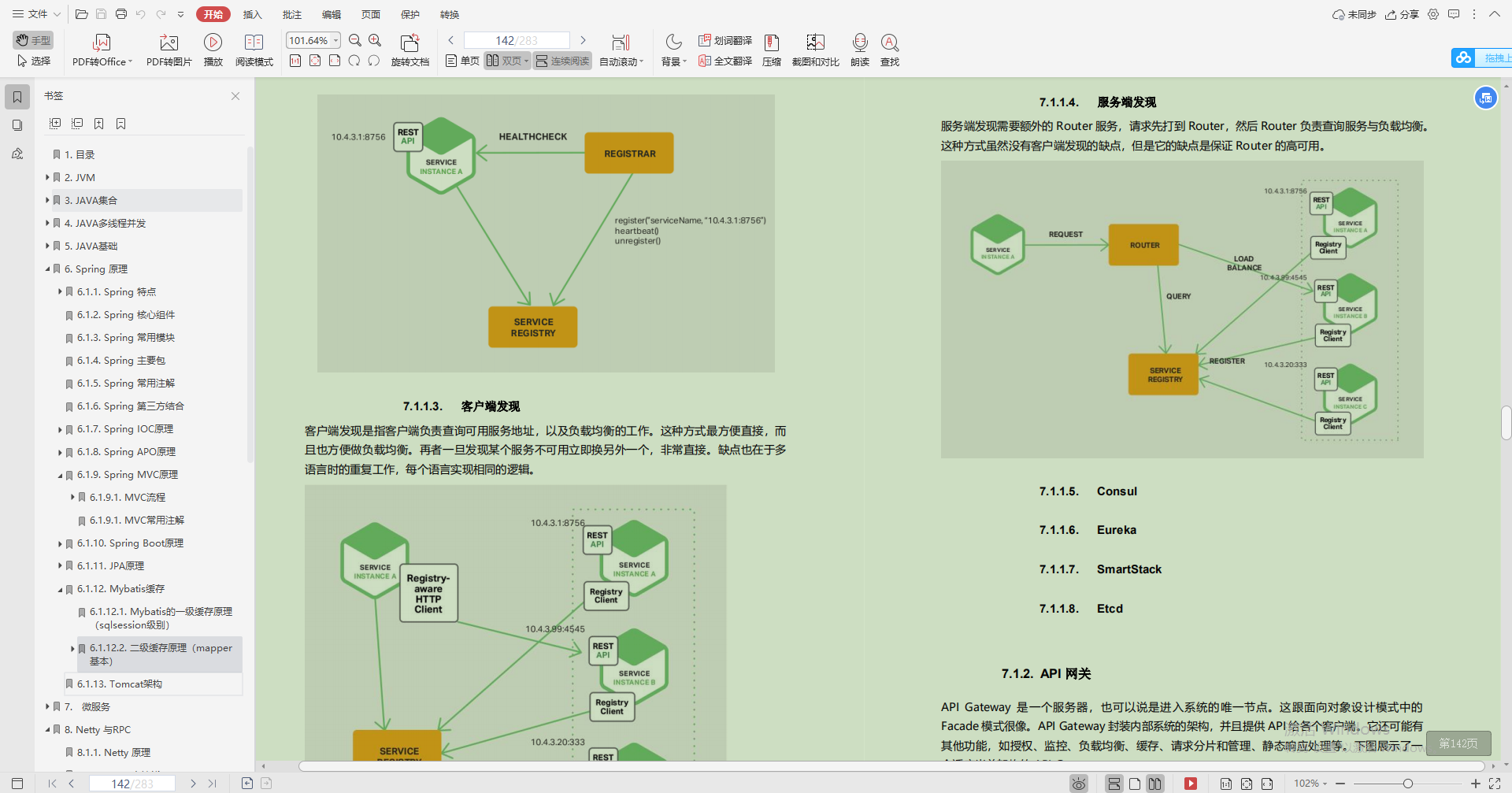Toggle 连续阅读 continuous reading
This screenshot has height=793, width=1512.
(562, 61)
